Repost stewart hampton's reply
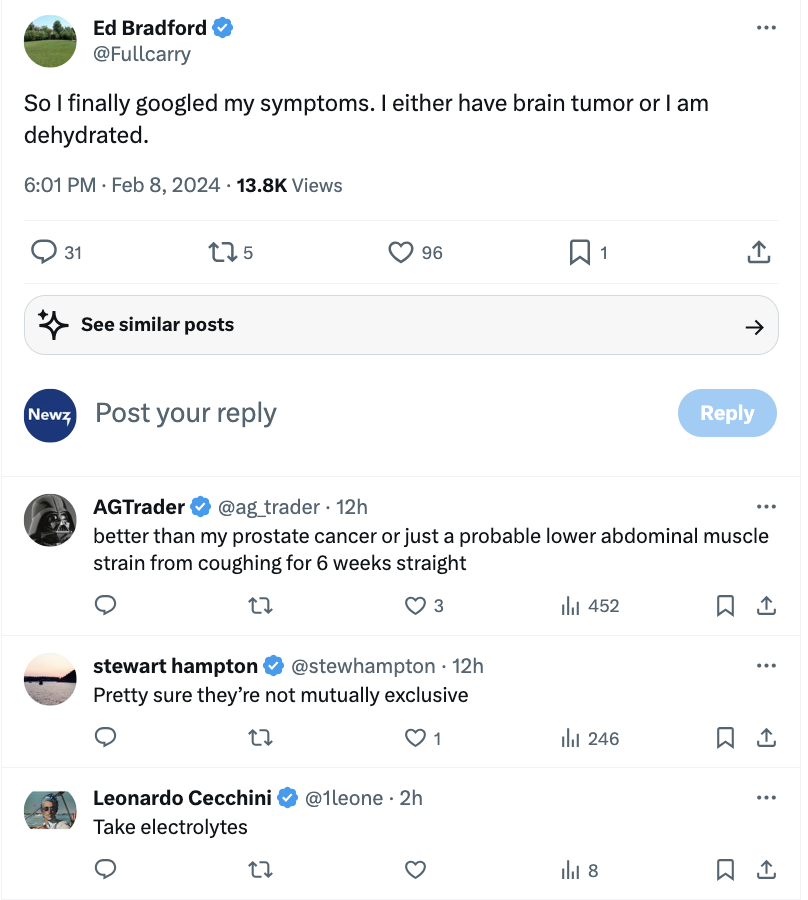This screenshot has width=808, height=900. (261, 738)
